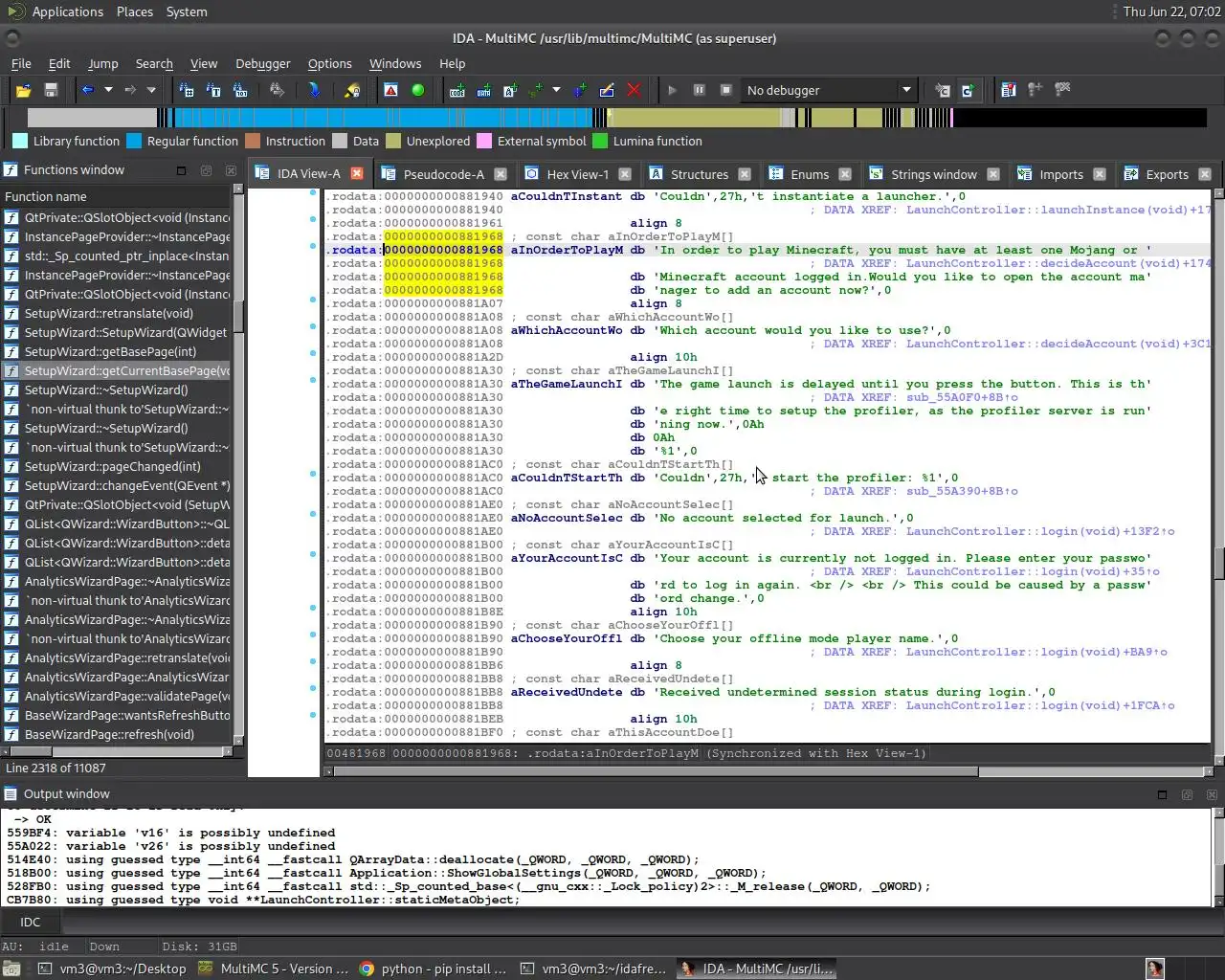Image resolution: width=1225 pixels, height=980 pixels.
Task: Click the Save database floppy icon
Action: 51,90
